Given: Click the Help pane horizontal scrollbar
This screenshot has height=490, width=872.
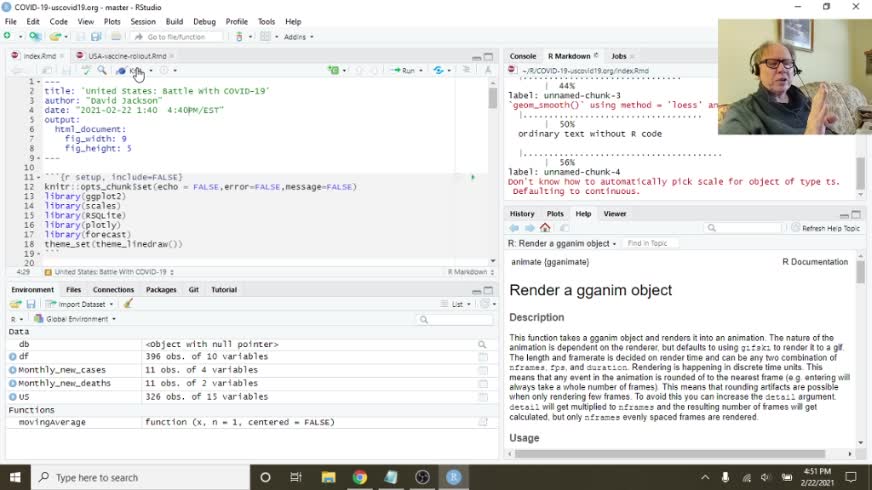Looking at the screenshot, I should (670, 454).
